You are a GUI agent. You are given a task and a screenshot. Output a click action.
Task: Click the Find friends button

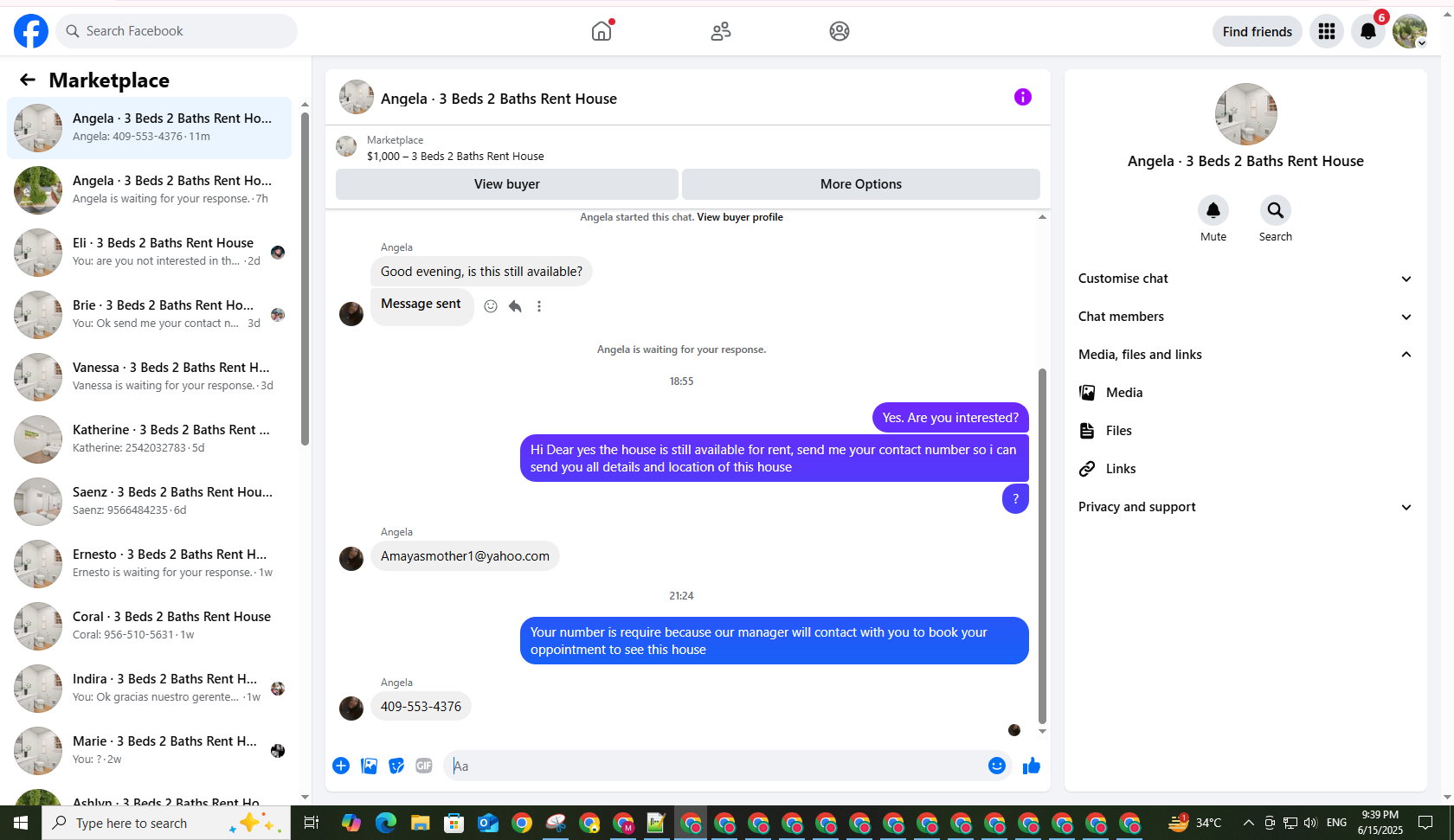[1258, 32]
